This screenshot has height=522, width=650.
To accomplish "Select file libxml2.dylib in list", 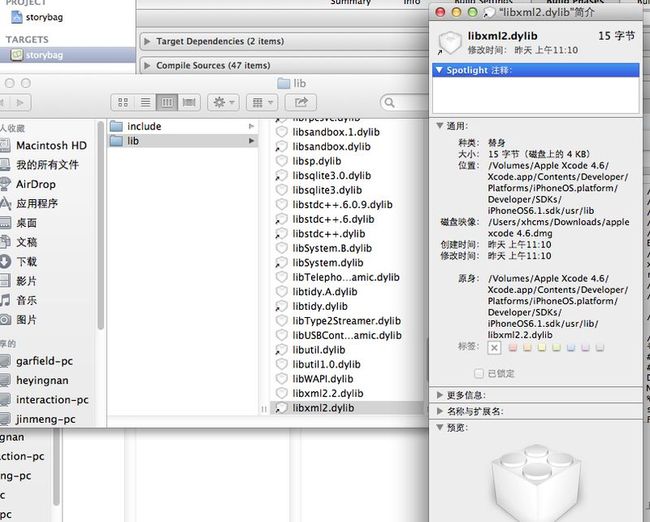I will [x=347, y=408].
